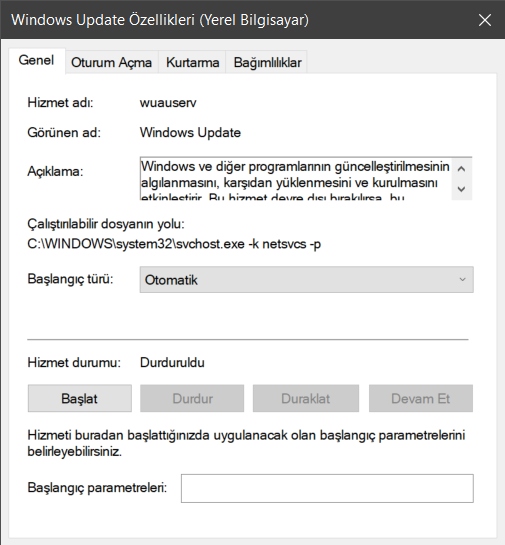Click the disabled Duraklat button
The width and height of the screenshot is (505, 545).
[306, 398]
